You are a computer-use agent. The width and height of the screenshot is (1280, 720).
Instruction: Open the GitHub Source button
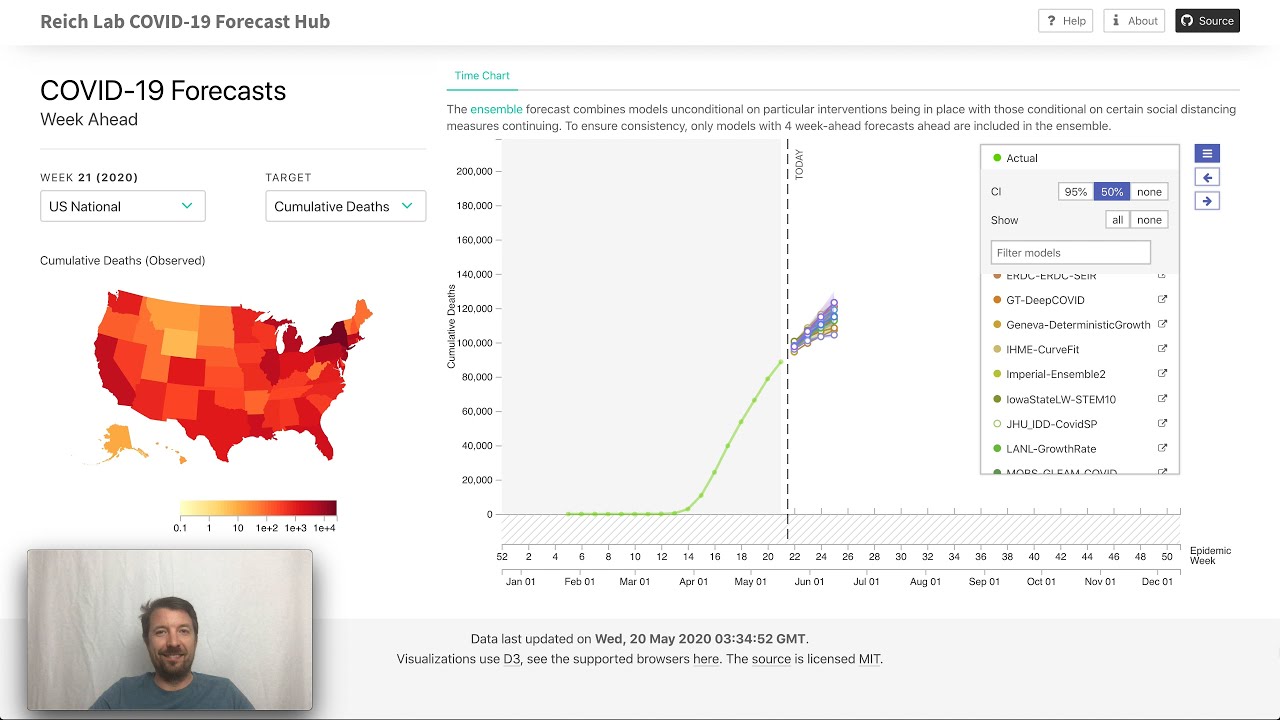tap(1207, 21)
